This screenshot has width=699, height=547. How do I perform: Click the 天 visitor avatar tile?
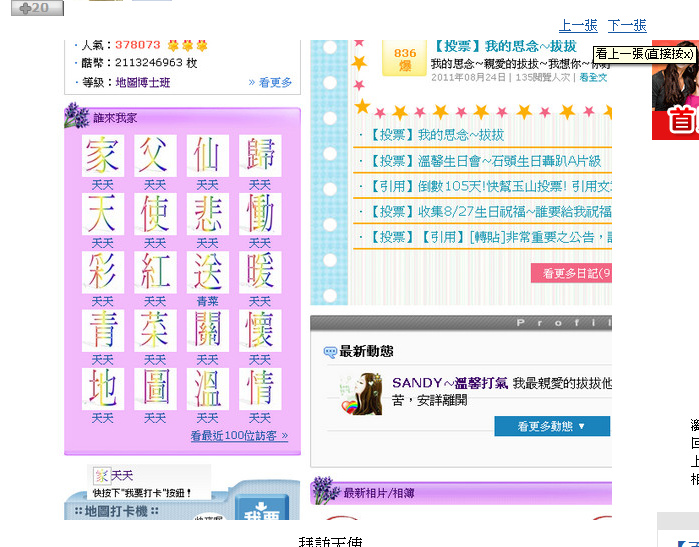pyautogui.click(x=103, y=214)
